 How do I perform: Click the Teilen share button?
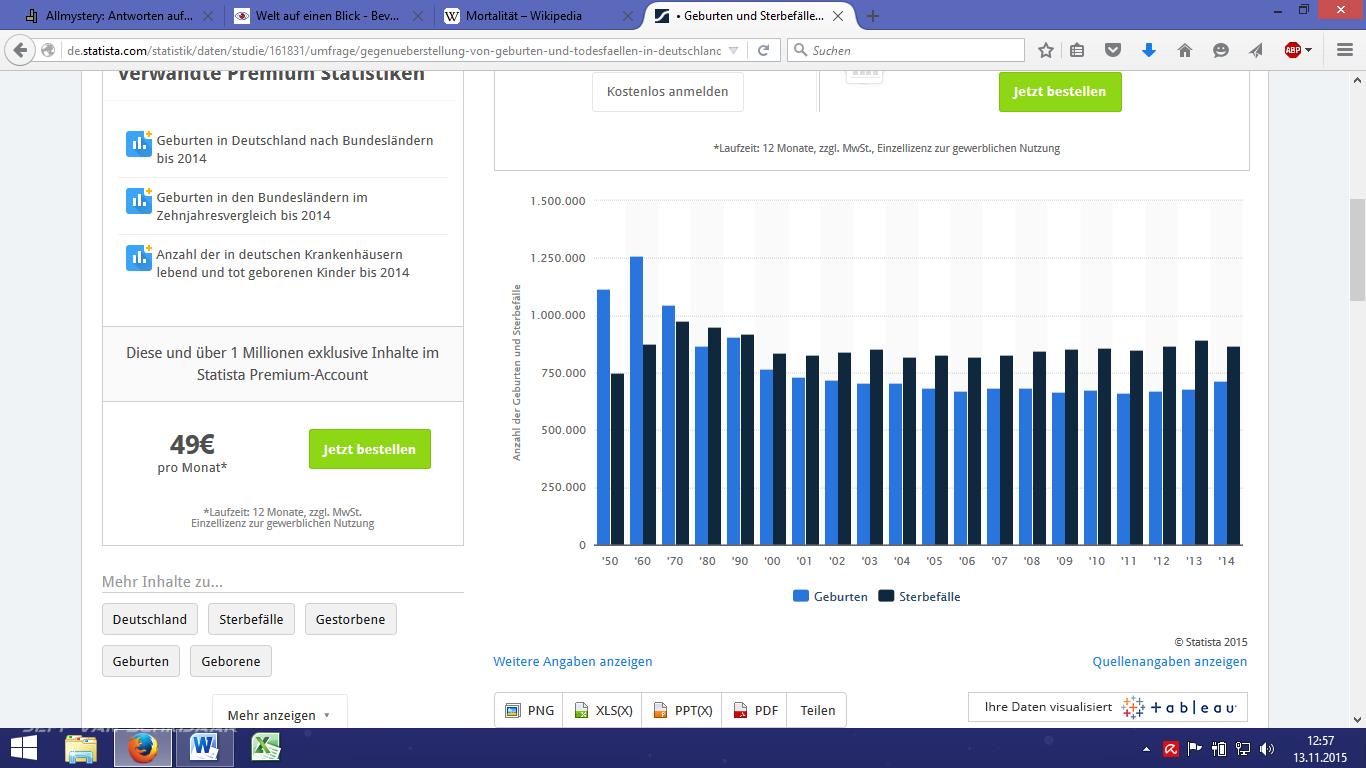pyautogui.click(x=817, y=710)
